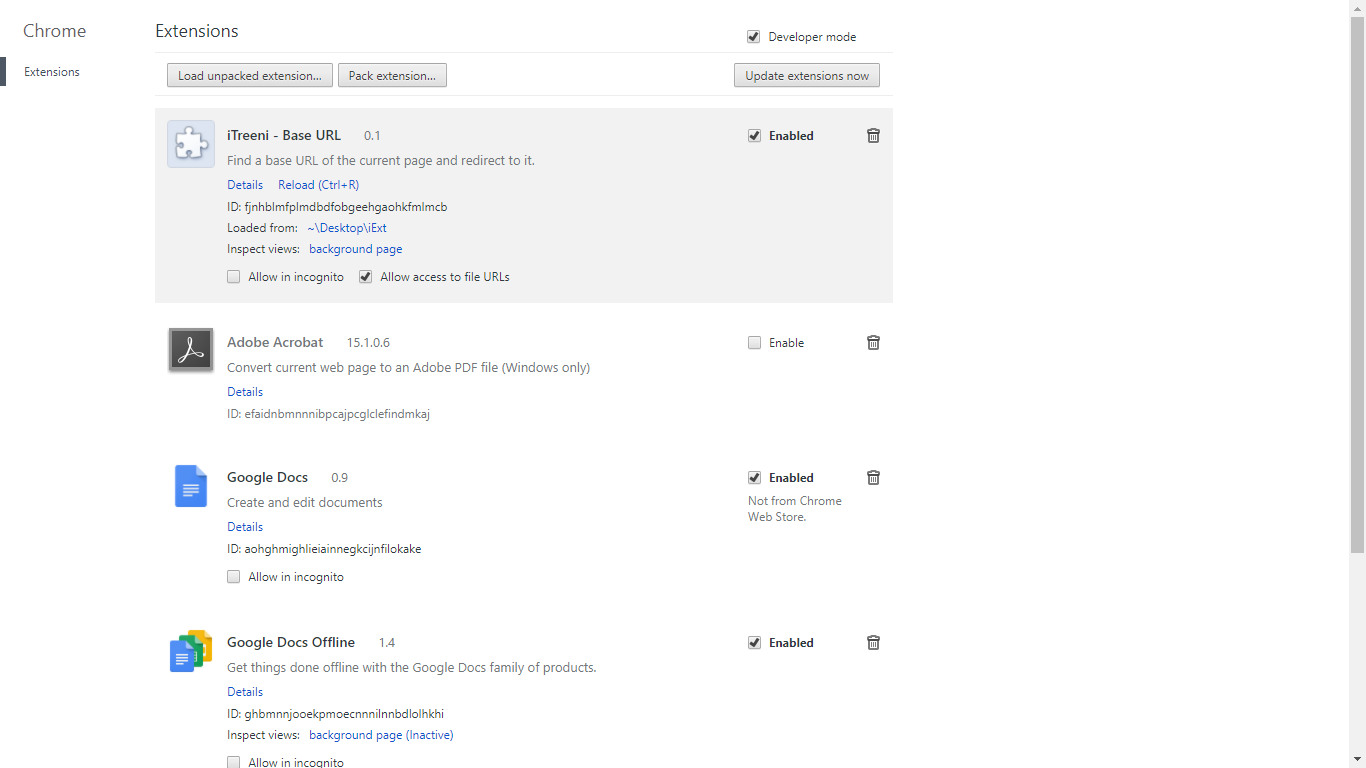The height and width of the screenshot is (768, 1366).
Task: Click the Pack extension button
Action: click(x=392, y=76)
